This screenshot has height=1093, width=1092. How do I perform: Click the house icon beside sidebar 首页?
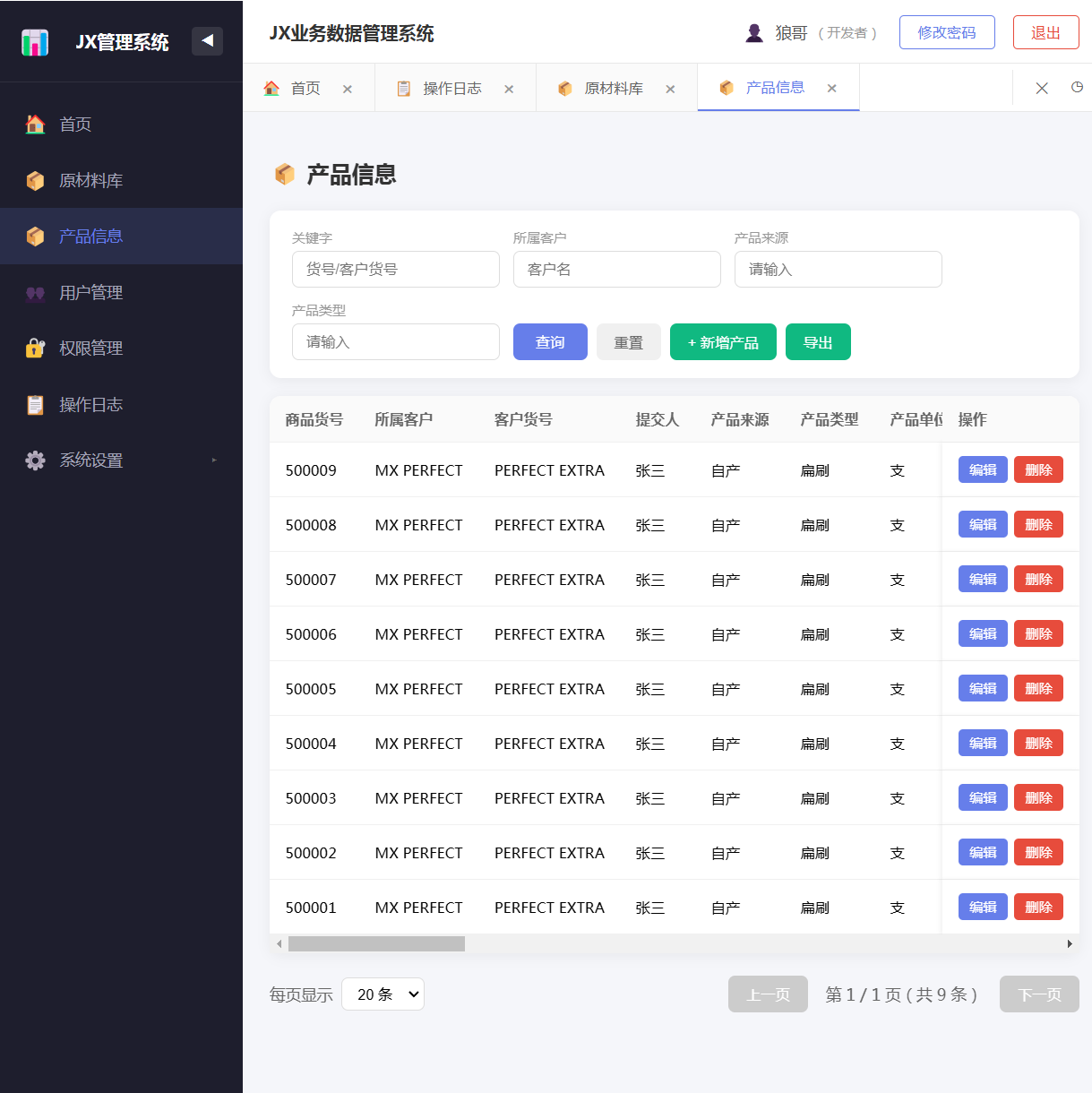tap(35, 125)
